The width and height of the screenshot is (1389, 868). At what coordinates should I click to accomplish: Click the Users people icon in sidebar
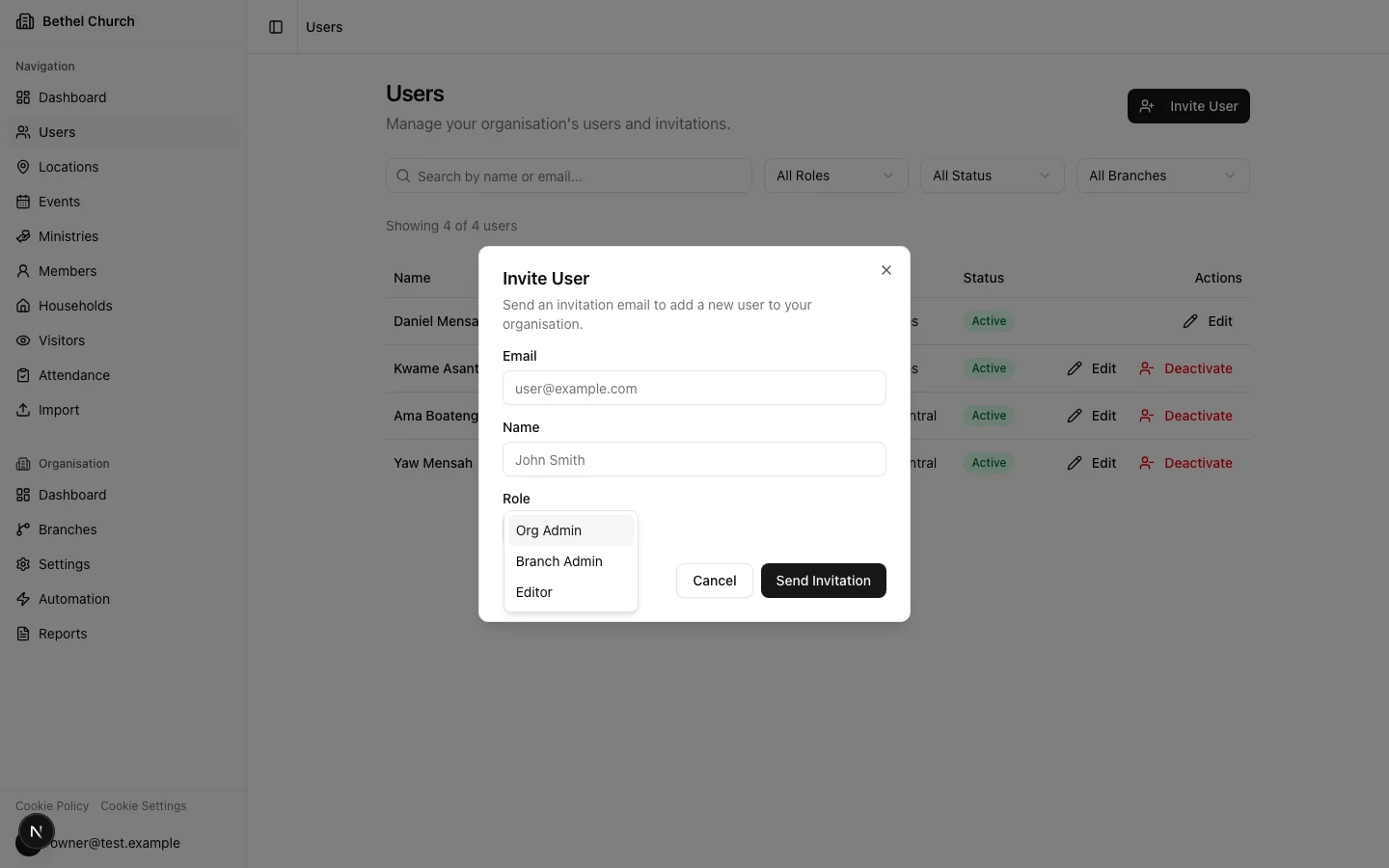point(23,132)
